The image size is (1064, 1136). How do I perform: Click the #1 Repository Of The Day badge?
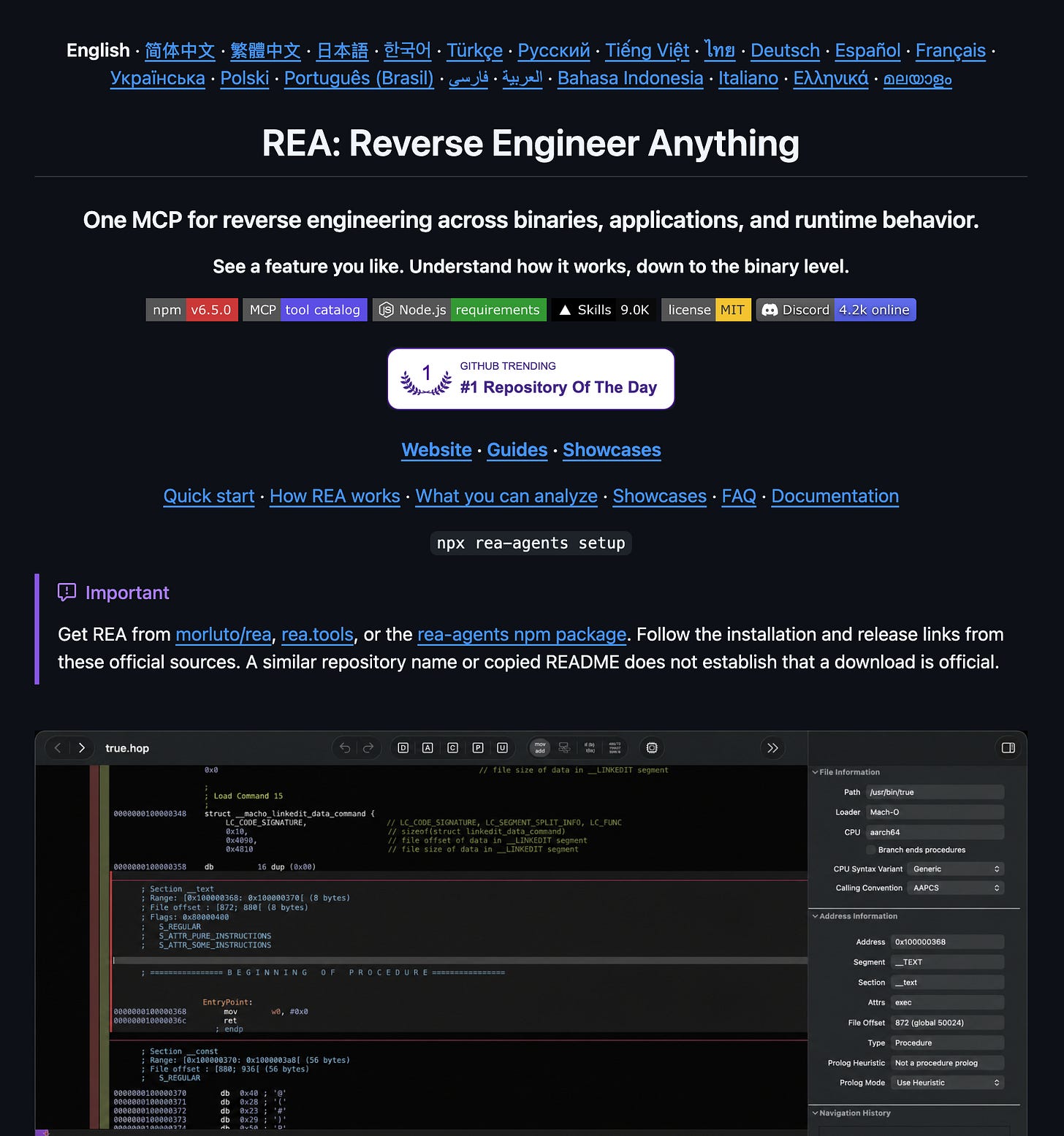[531, 378]
